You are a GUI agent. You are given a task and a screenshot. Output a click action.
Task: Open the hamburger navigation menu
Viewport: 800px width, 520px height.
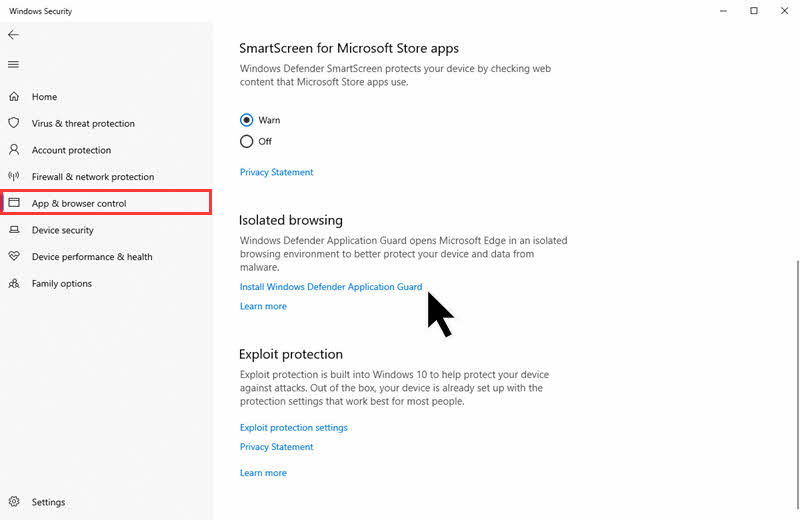[14, 64]
